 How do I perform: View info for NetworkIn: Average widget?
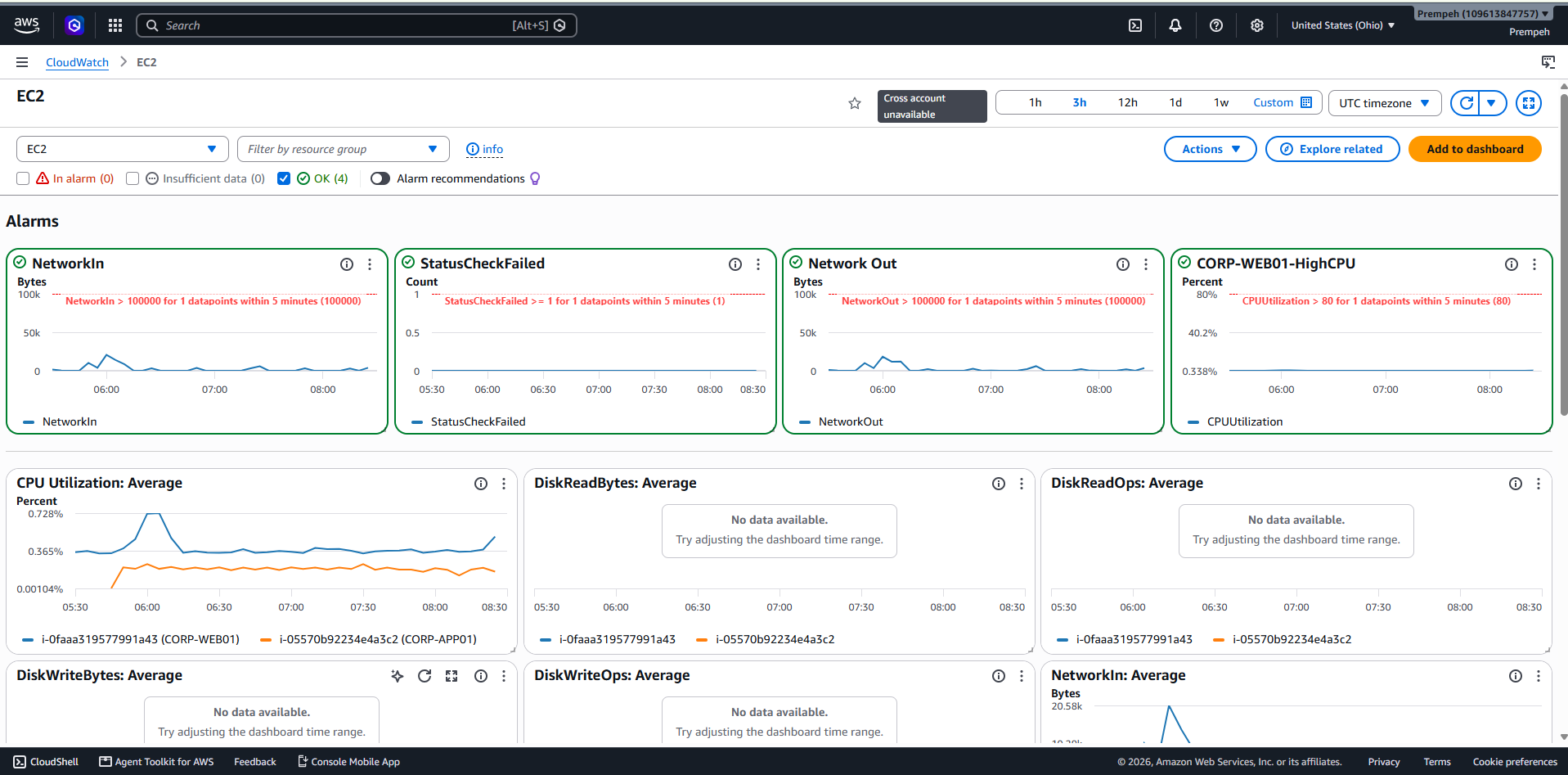1516,676
